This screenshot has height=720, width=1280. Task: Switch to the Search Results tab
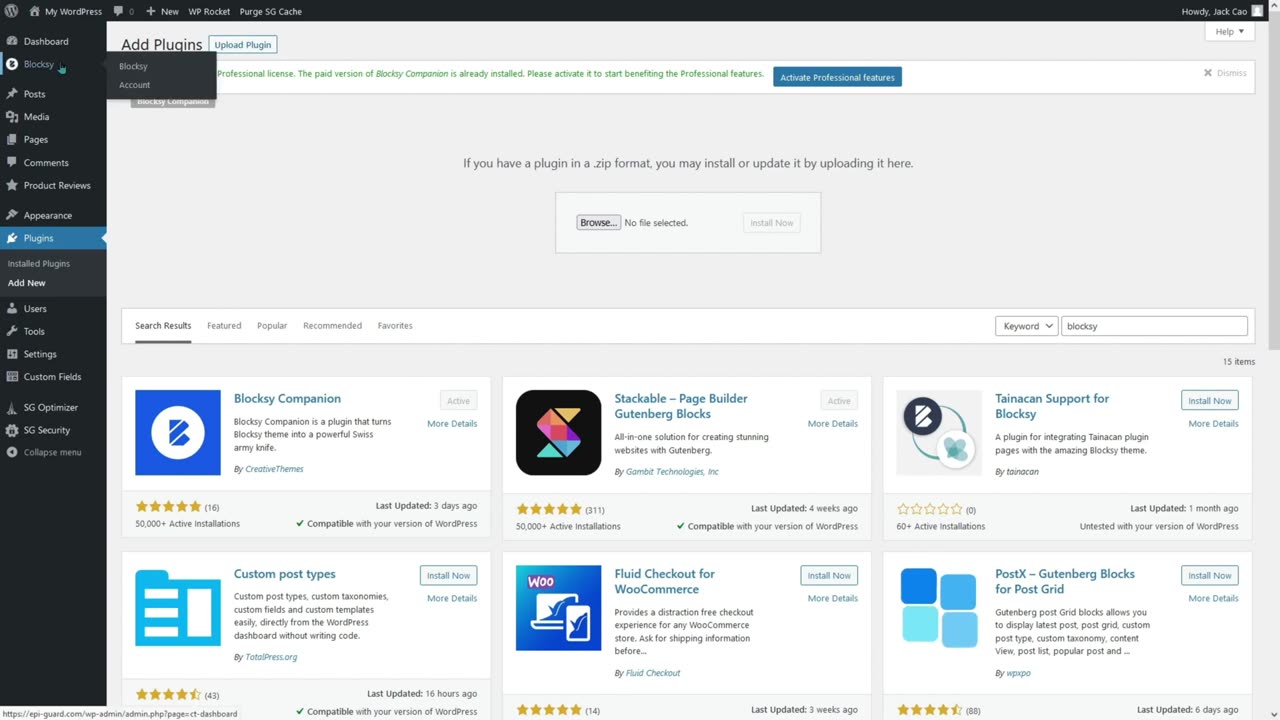(x=163, y=326)
